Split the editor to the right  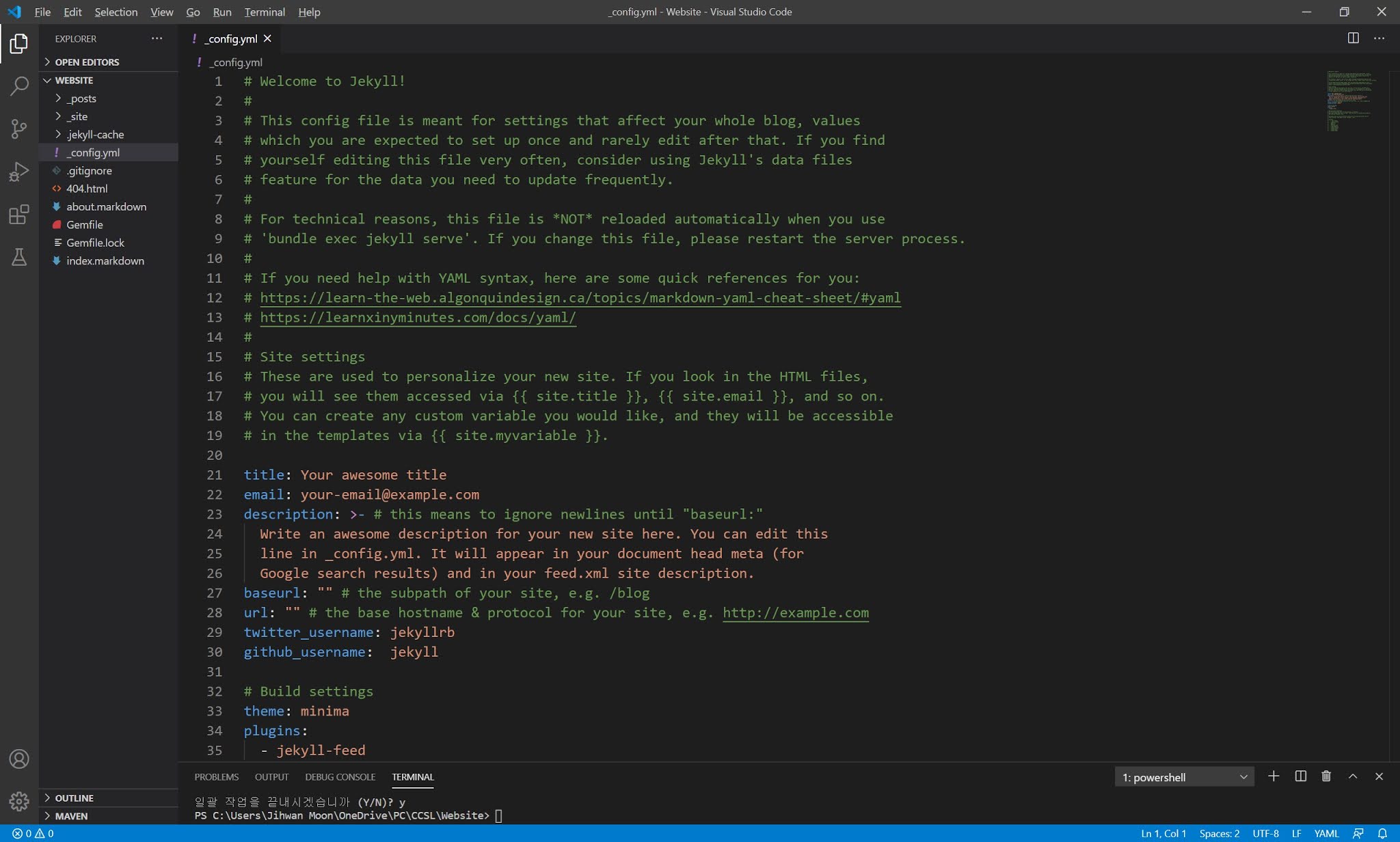click(x=1353, y=38)
